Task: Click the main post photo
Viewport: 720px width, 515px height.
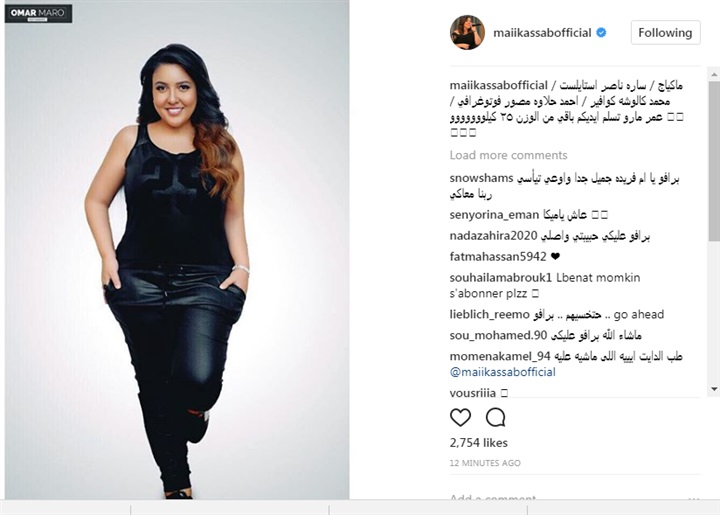Action: click(x=177, y=250)
